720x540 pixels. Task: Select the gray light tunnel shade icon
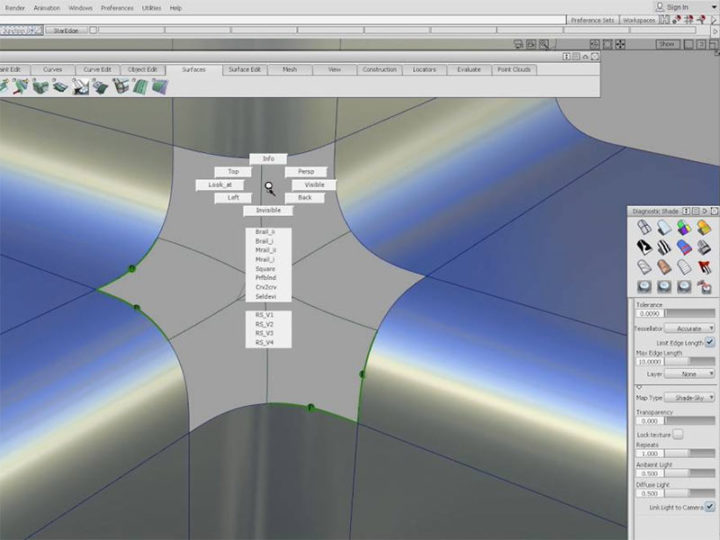(704, 248)
